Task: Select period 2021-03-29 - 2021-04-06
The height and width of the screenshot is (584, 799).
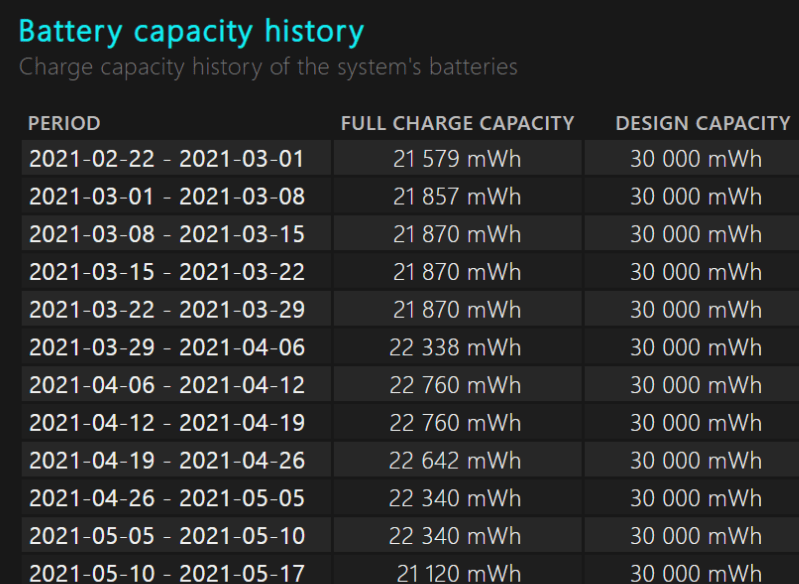Action: pos(167,347)
